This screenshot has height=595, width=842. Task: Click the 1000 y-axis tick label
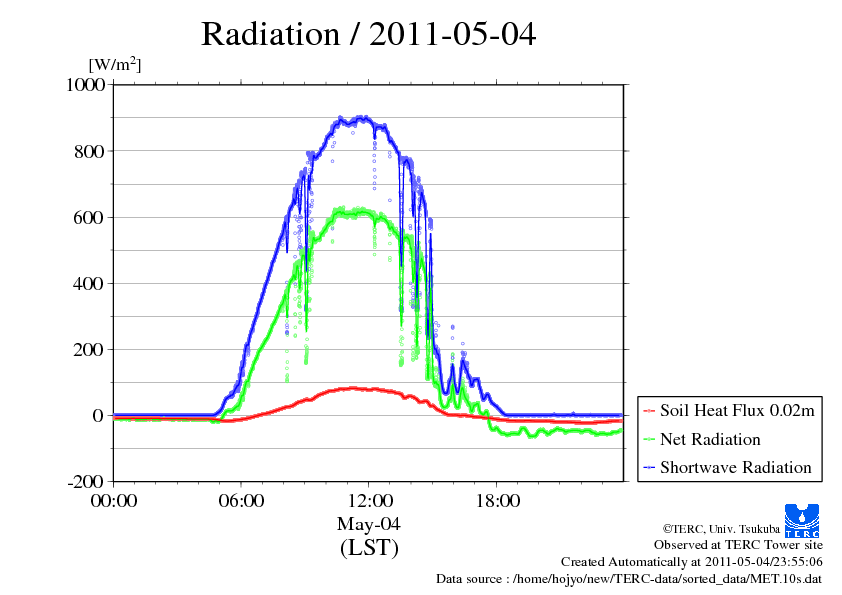click(85, 85)
